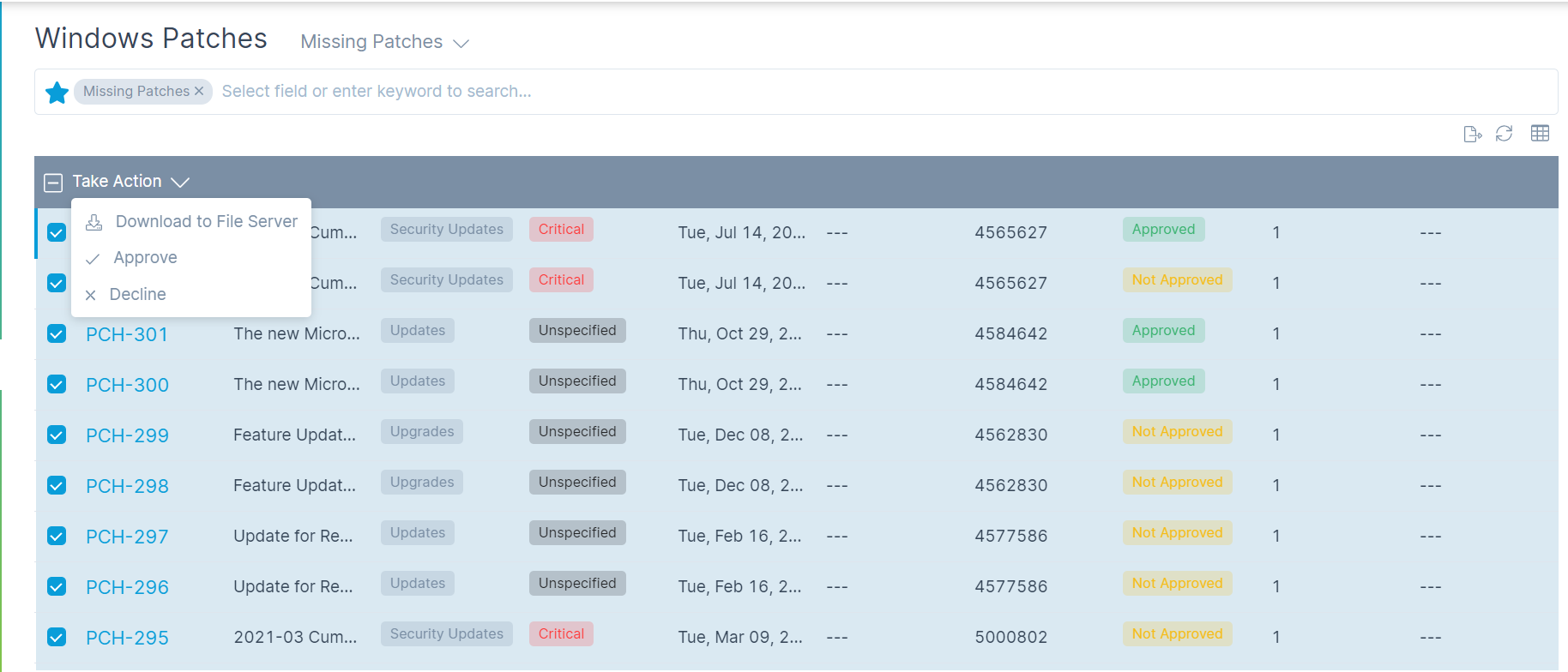Collapse the Take Action dropdown
The width and height of the screenshot is (1568, 672).
[x=130, y=182]
